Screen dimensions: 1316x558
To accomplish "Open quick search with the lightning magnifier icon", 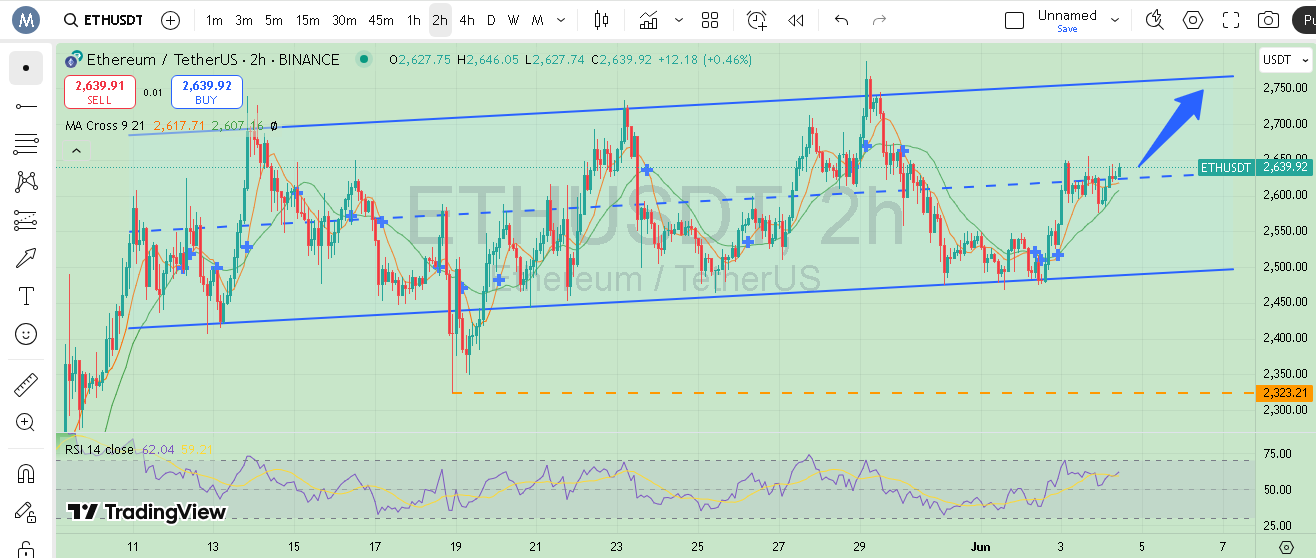I will pos(1155,20).
